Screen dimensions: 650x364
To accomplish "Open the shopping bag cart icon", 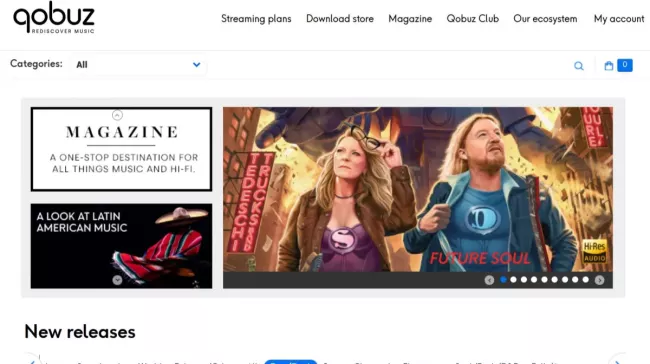I will tap(609, 66).
